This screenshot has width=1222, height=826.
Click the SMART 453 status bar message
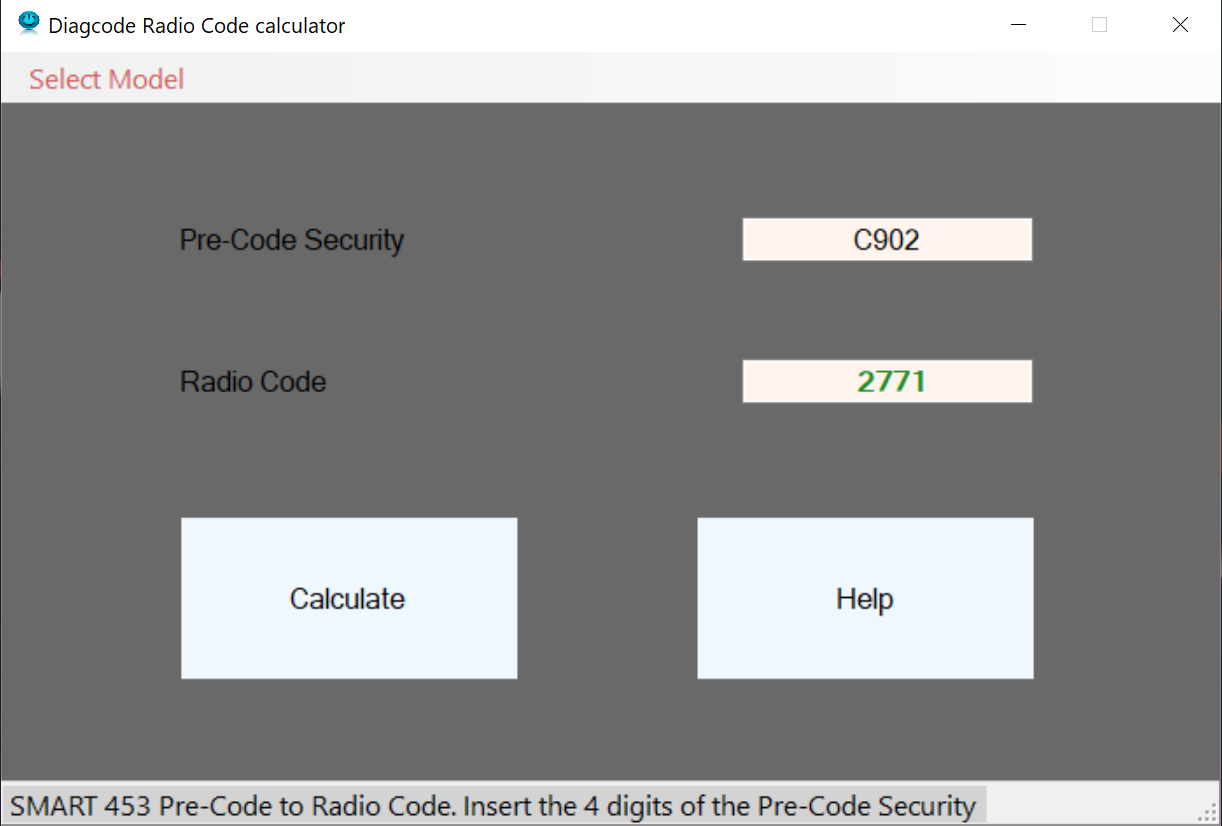(493, 806)
